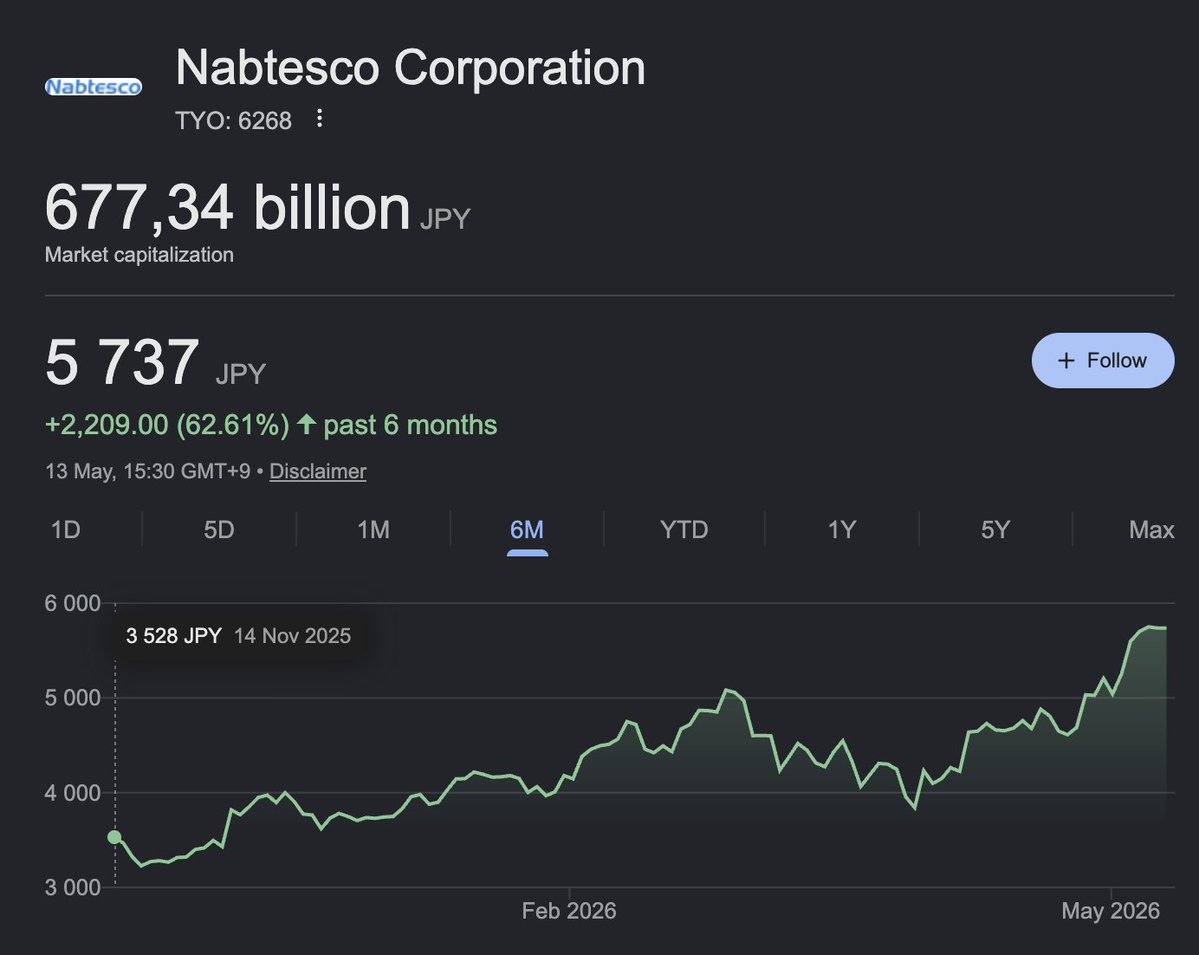Open the three-dot more options menu
This screenshot has height=955, width=1199.
click(x=320, y=119)
